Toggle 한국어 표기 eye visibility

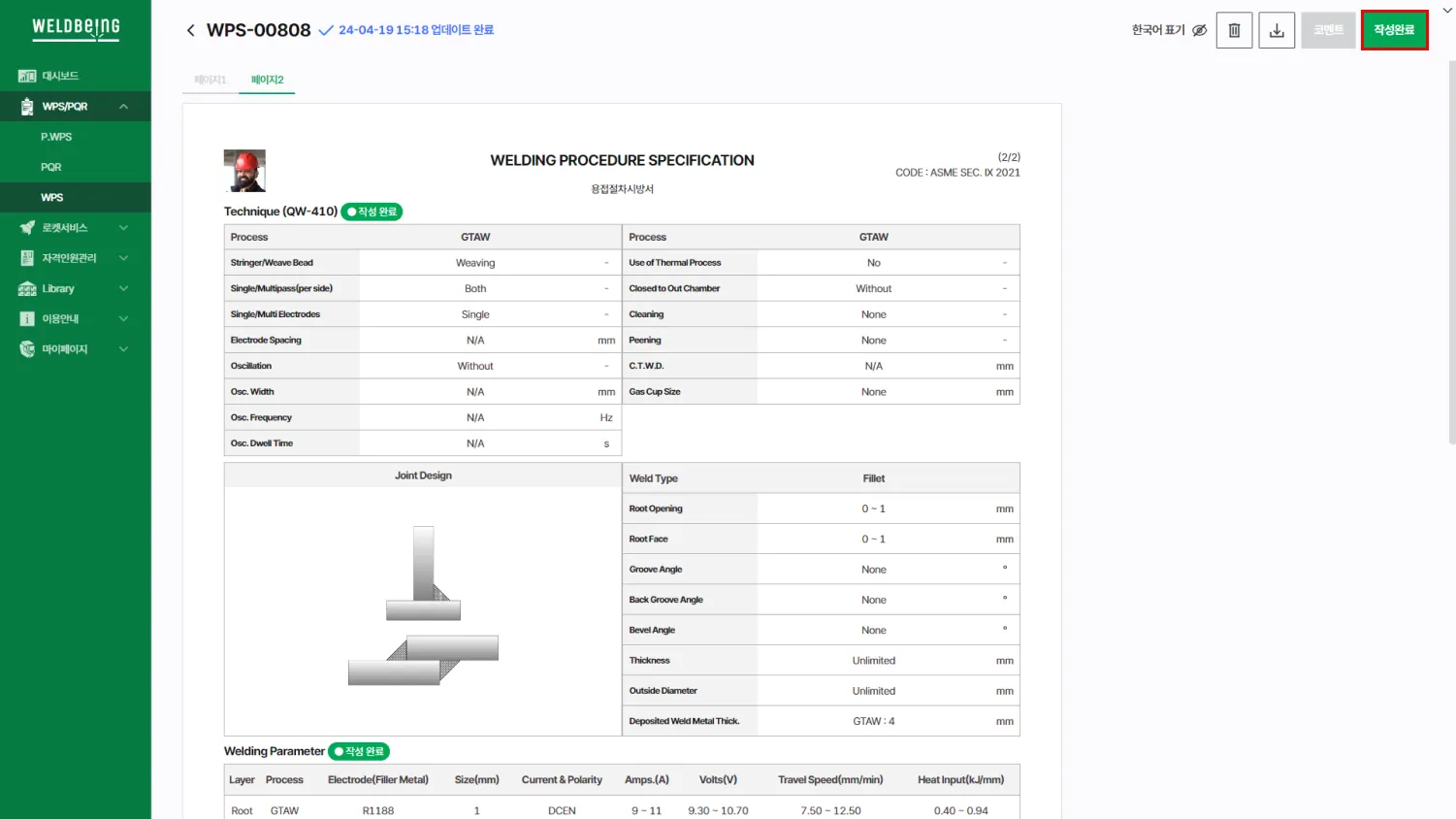pos(1200,30)
